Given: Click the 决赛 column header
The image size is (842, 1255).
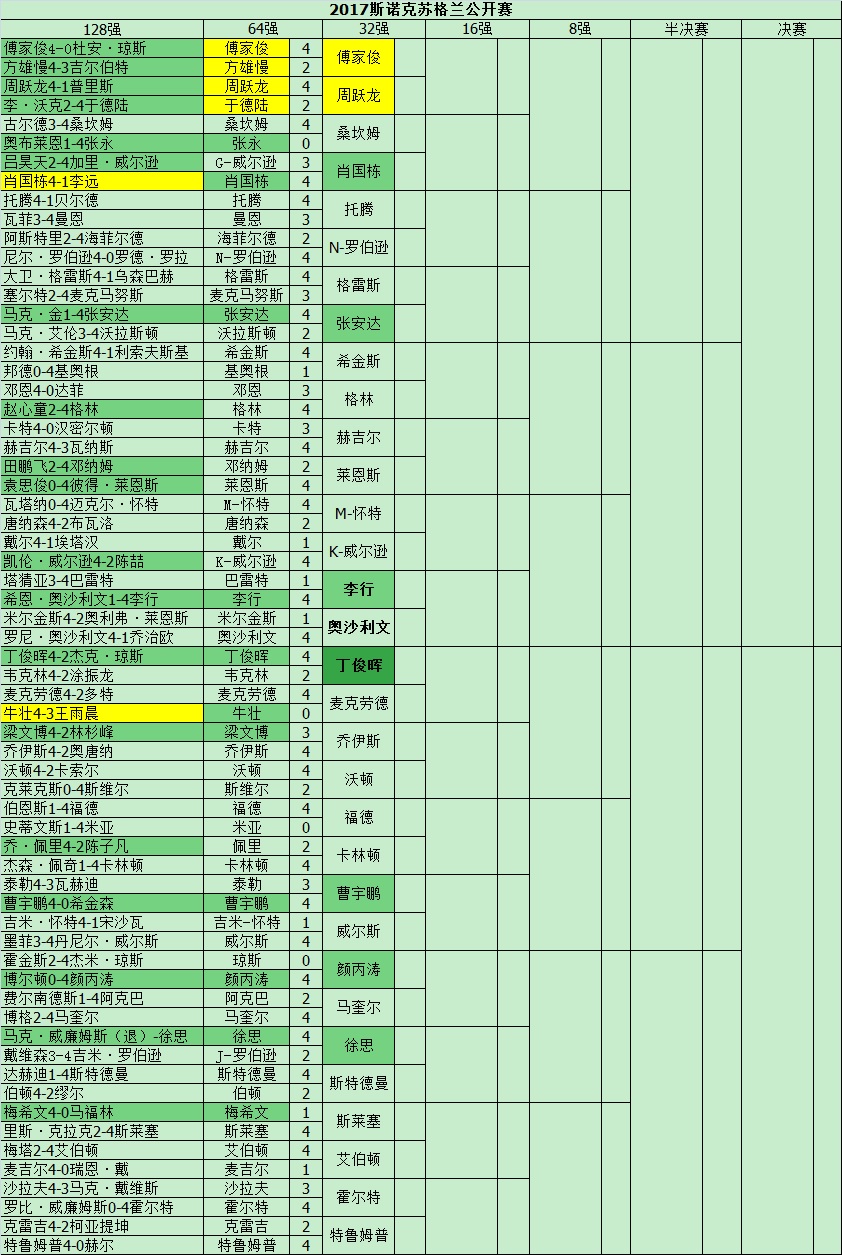Looking at the screenshot, I should (791, 29).
